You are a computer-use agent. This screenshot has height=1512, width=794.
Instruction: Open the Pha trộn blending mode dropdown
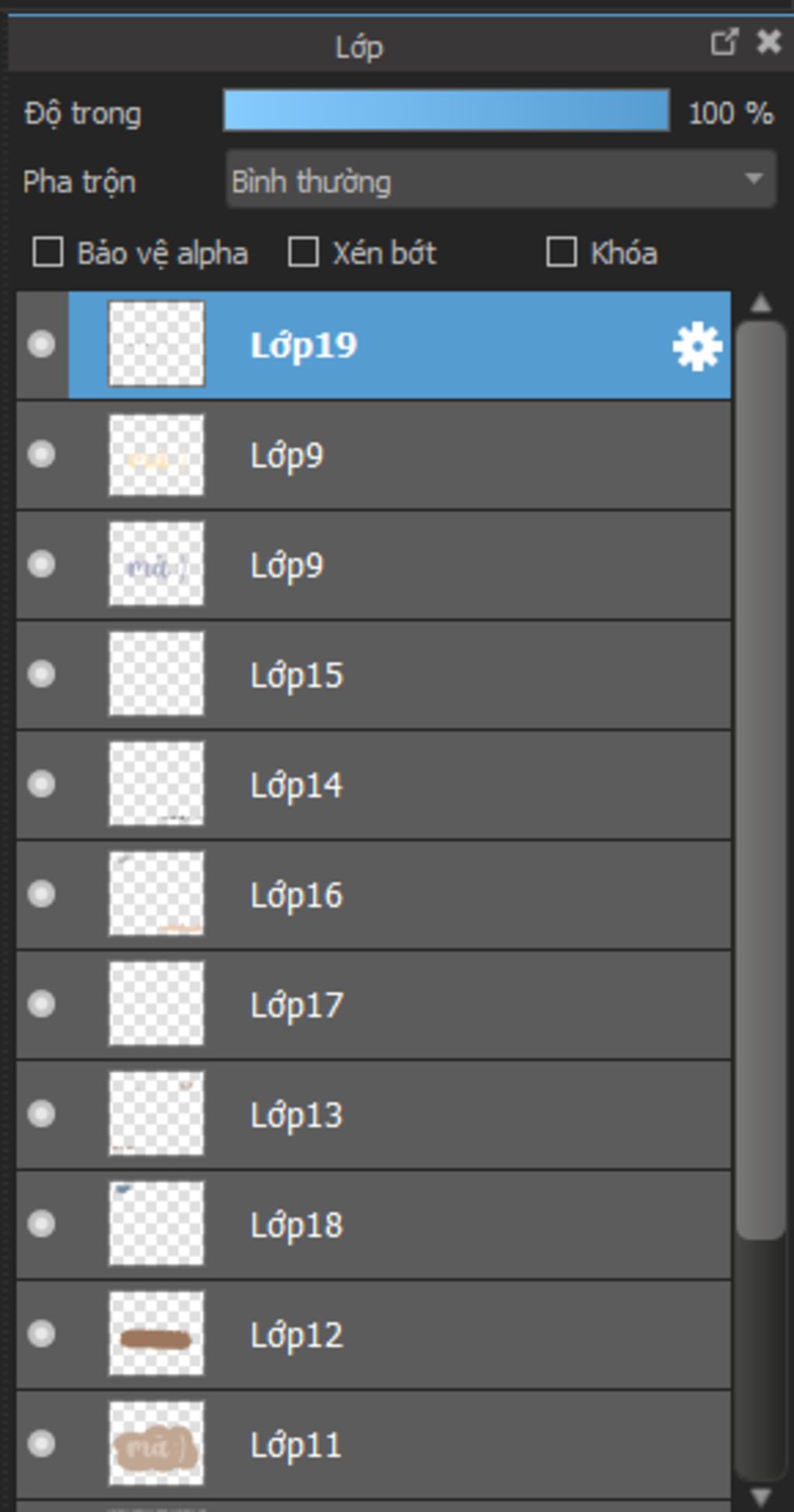coord(501,180)
